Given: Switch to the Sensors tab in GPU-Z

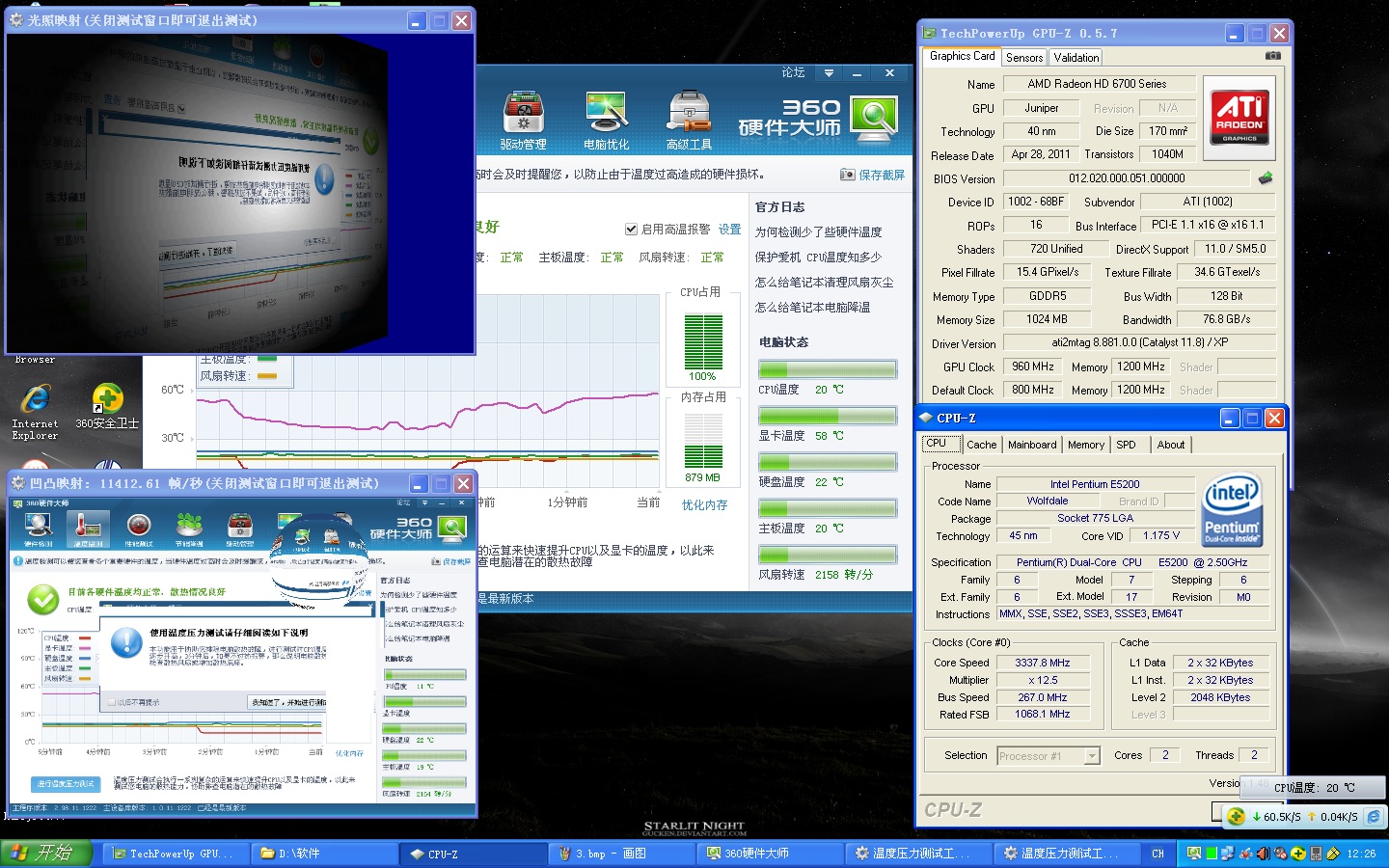Looking at the screenshot, I should [x=1024, y=58].
